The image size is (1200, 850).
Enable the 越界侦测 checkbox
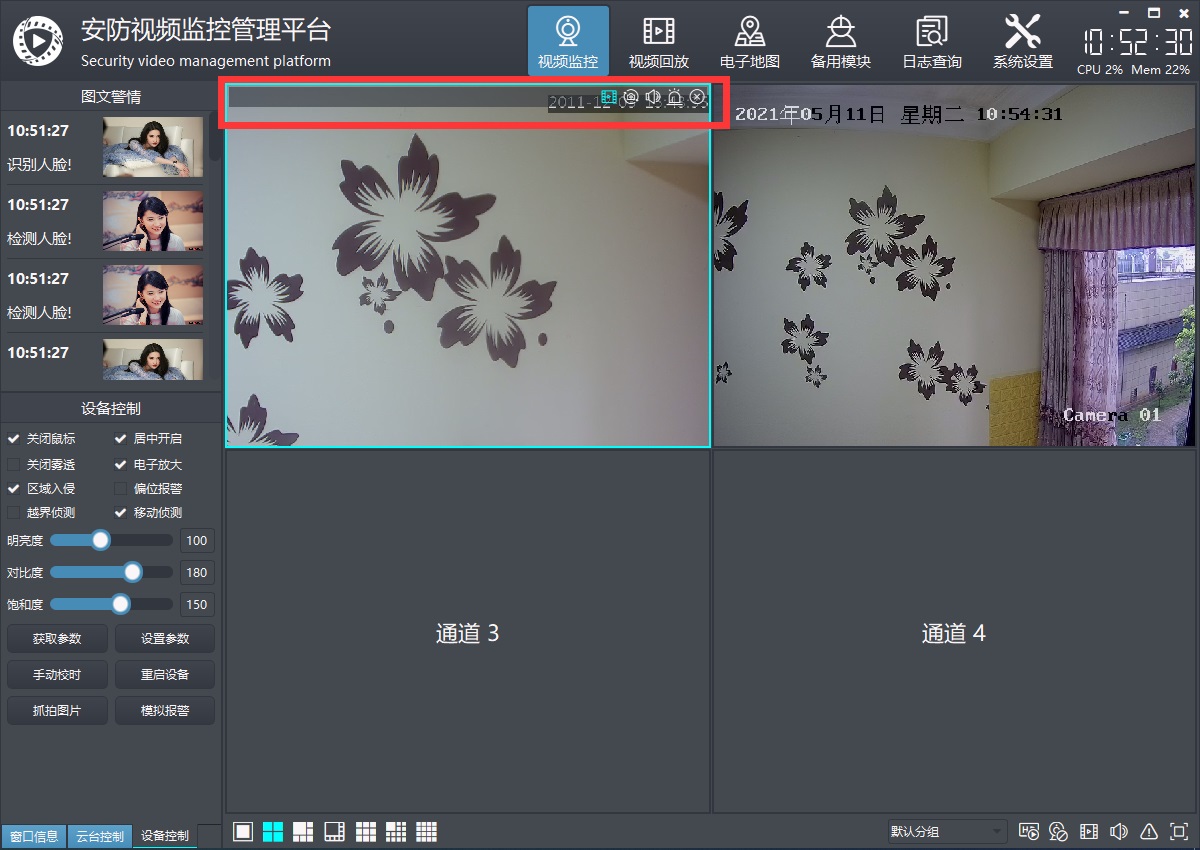pos(13,513)
